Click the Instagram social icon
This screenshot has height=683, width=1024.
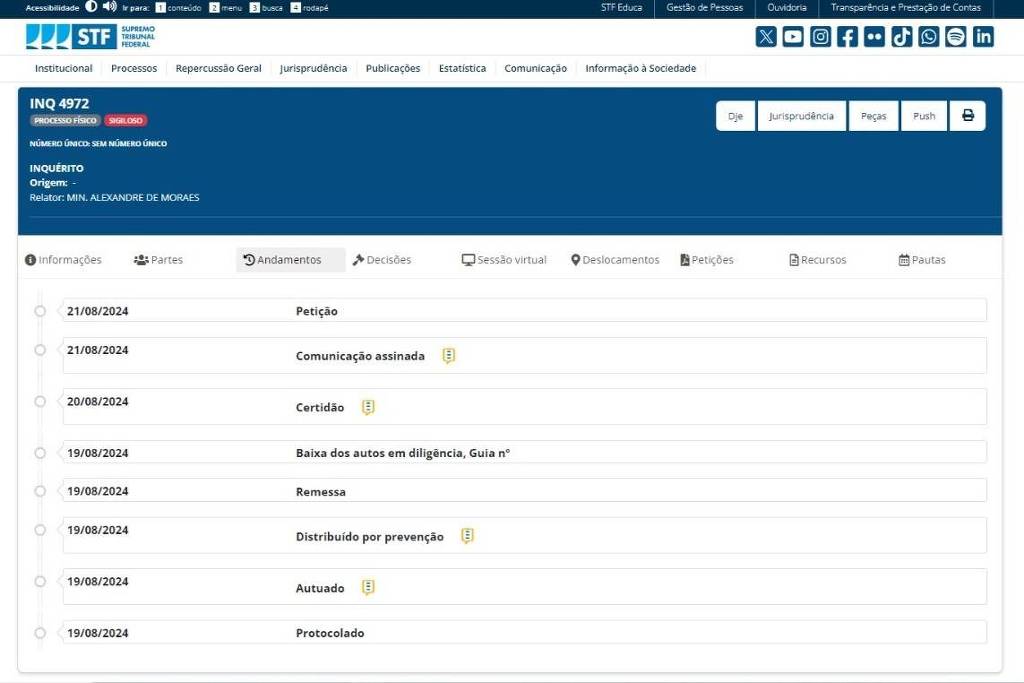point(820,37)
